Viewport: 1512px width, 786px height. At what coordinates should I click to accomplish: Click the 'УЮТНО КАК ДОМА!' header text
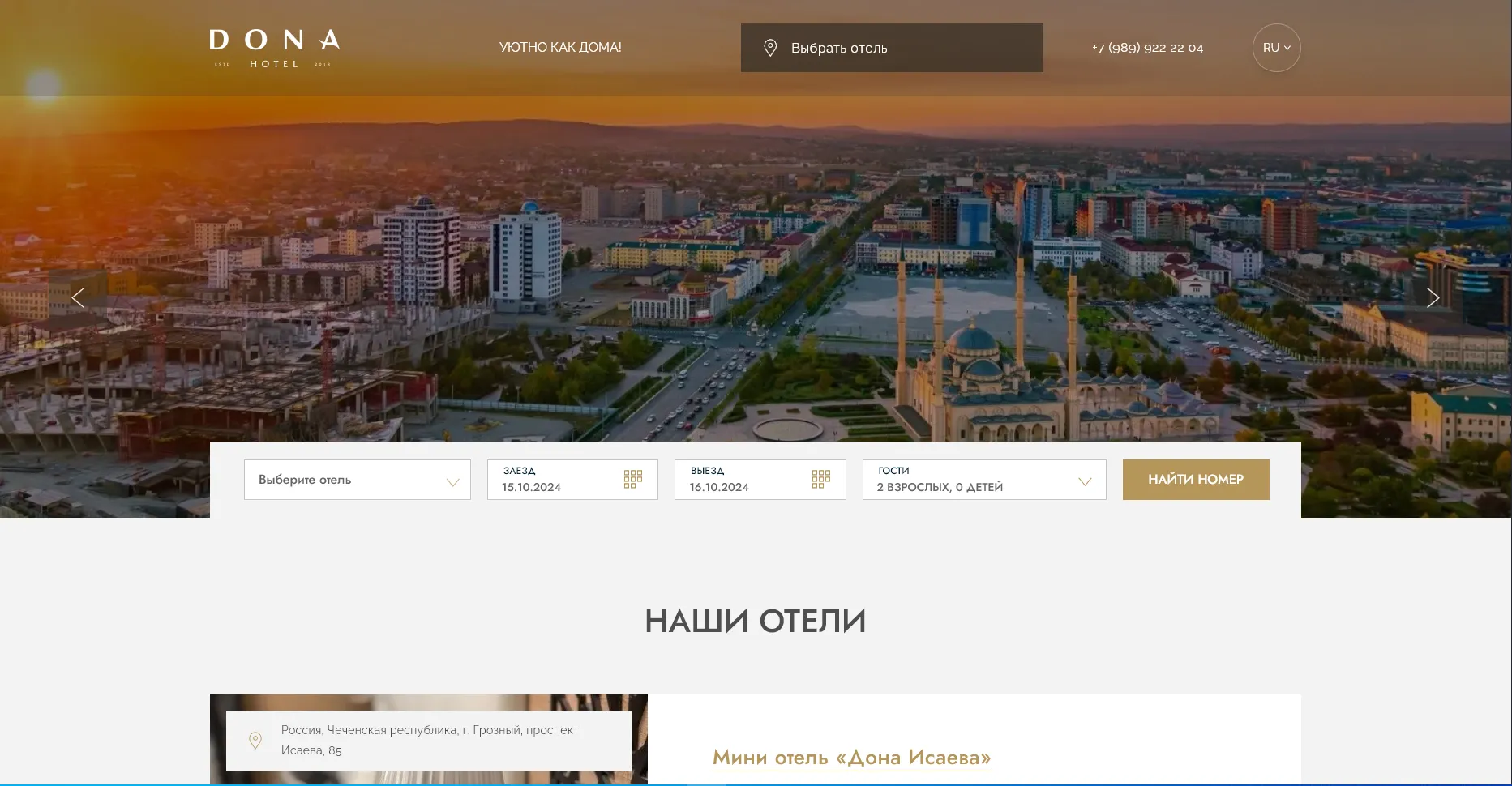point(560,47)
